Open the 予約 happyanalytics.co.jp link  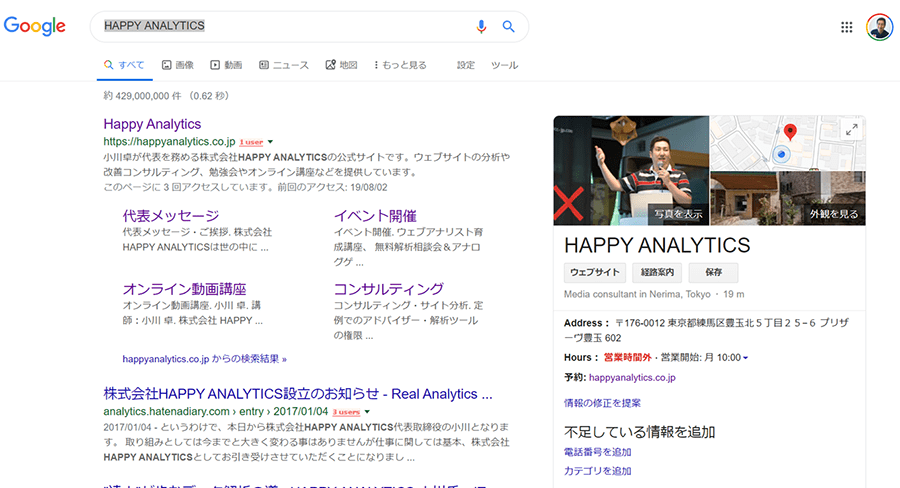click(x=632, y=377)
